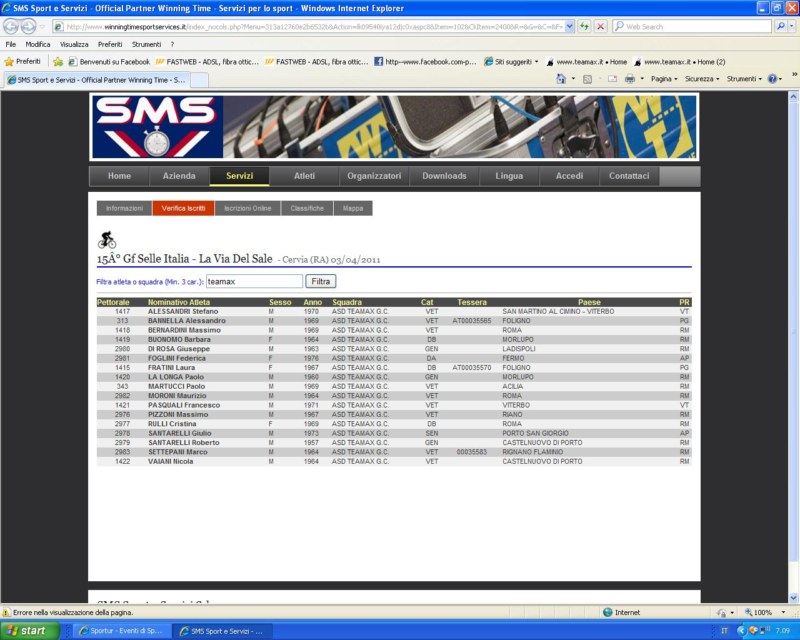Image resolution: width=800 pixels, height=640 pixels.
Task: Switch to the Classifiche tab
Action: pos(307,208)
